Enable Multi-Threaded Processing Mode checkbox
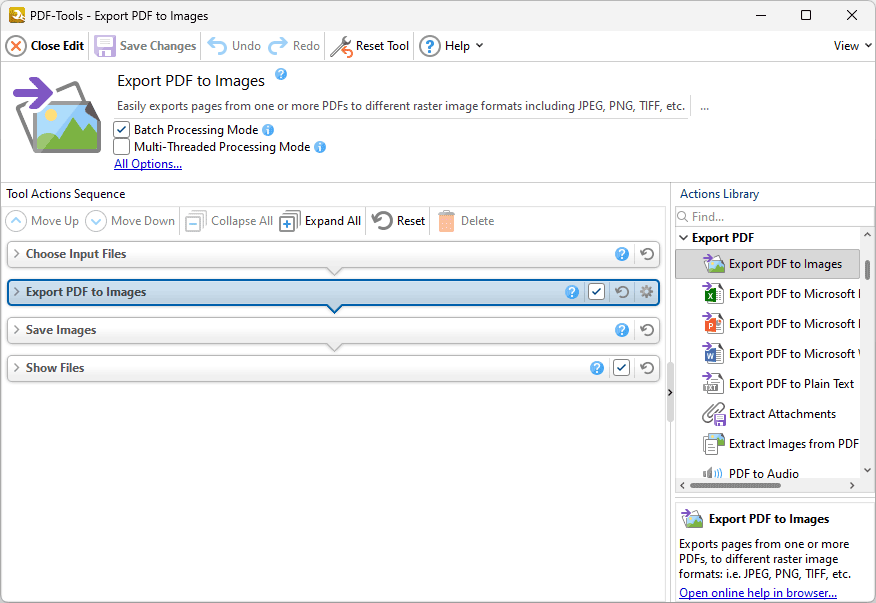 [121, 147]
